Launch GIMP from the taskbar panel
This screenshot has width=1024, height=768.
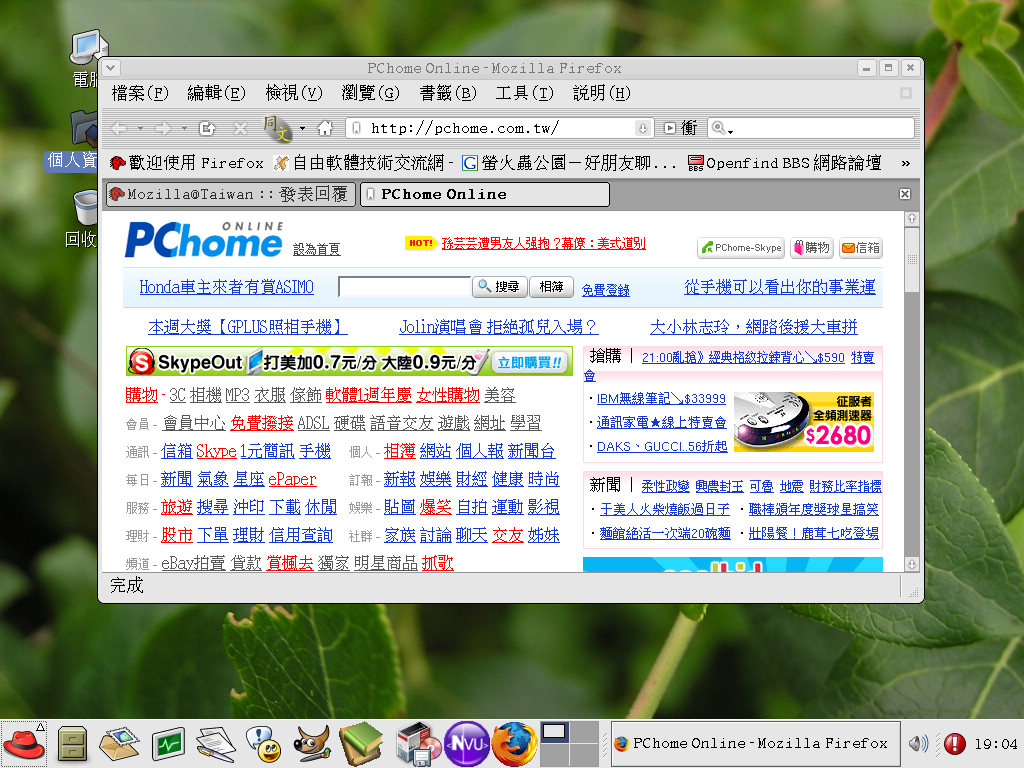click(x=312, y=743)
